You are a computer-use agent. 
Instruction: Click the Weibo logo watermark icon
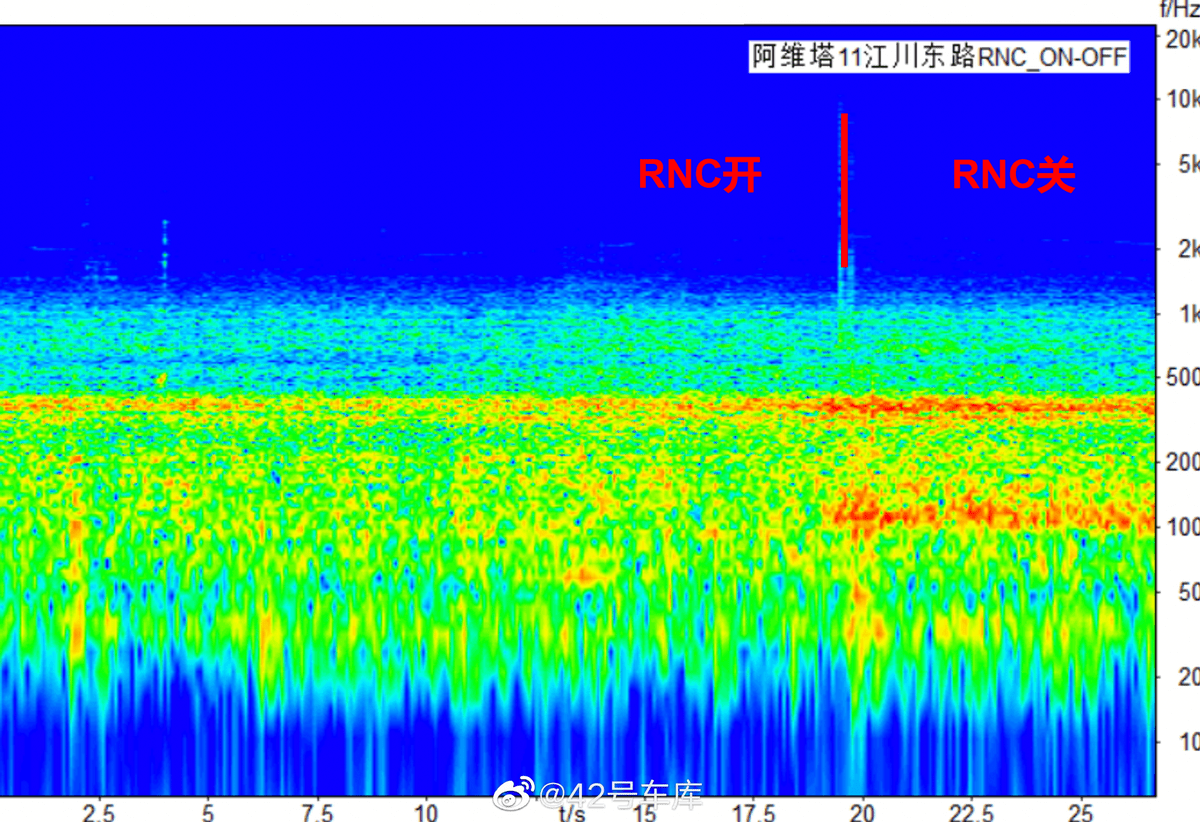click(x=514, y=796)
